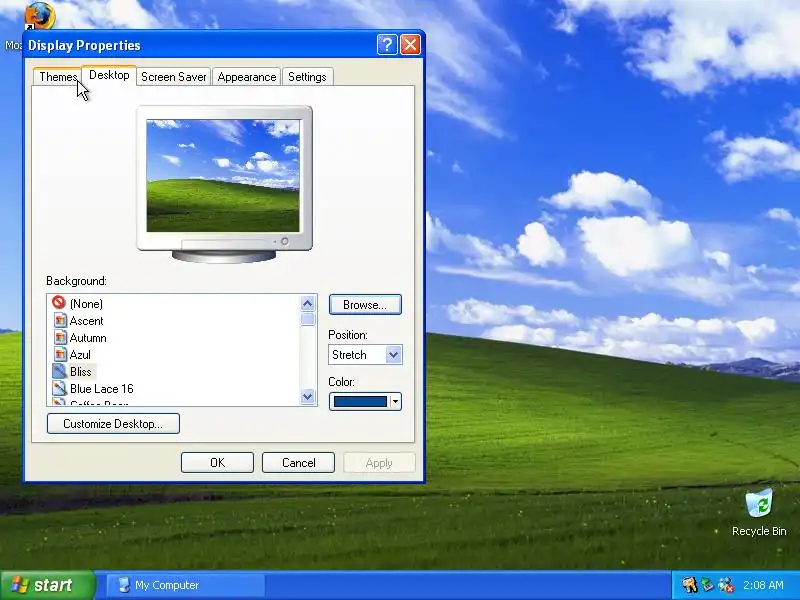Open Customize Desktop... dialog
This screenshot has width=800, height=600.
(x=113, y=423)
